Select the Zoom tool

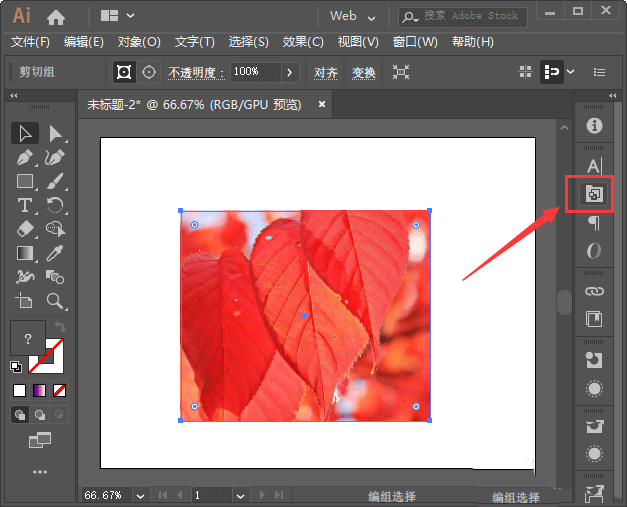click(x=56, y=300)
